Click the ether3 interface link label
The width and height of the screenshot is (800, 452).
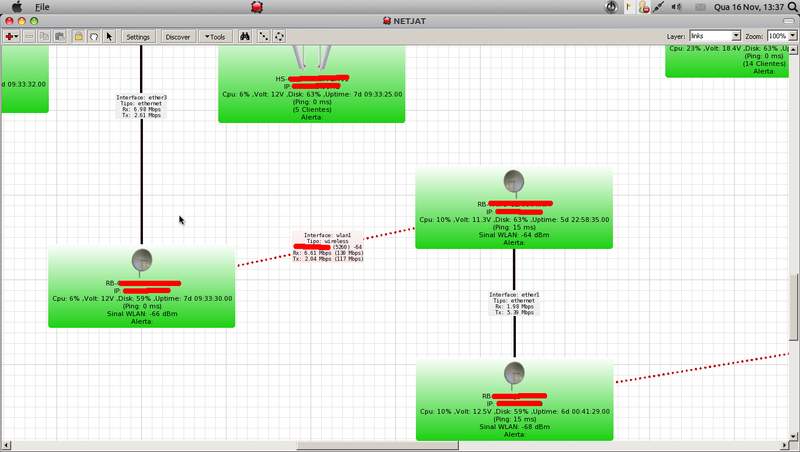(x=141, y=106)
